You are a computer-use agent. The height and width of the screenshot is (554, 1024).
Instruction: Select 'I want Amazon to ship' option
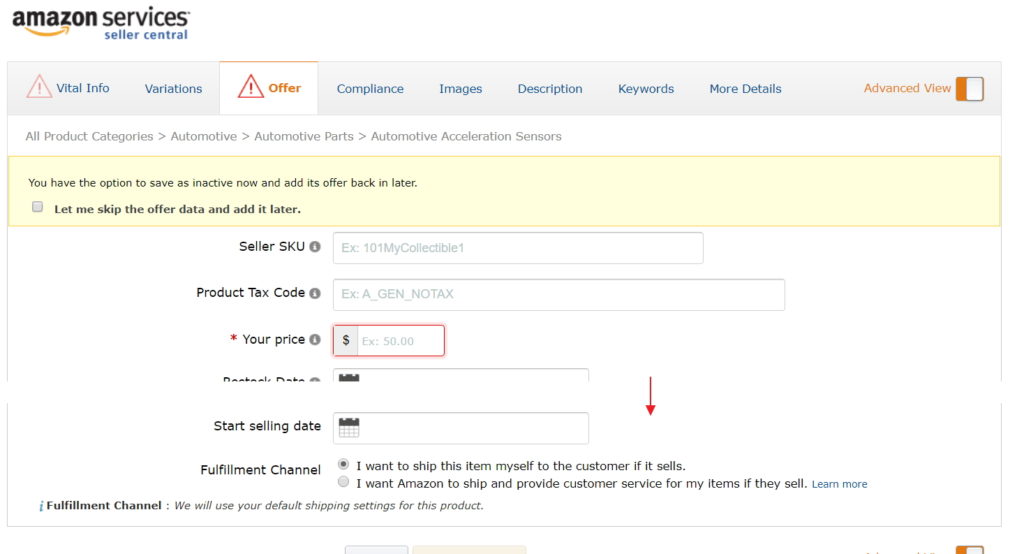click(344, 482)
